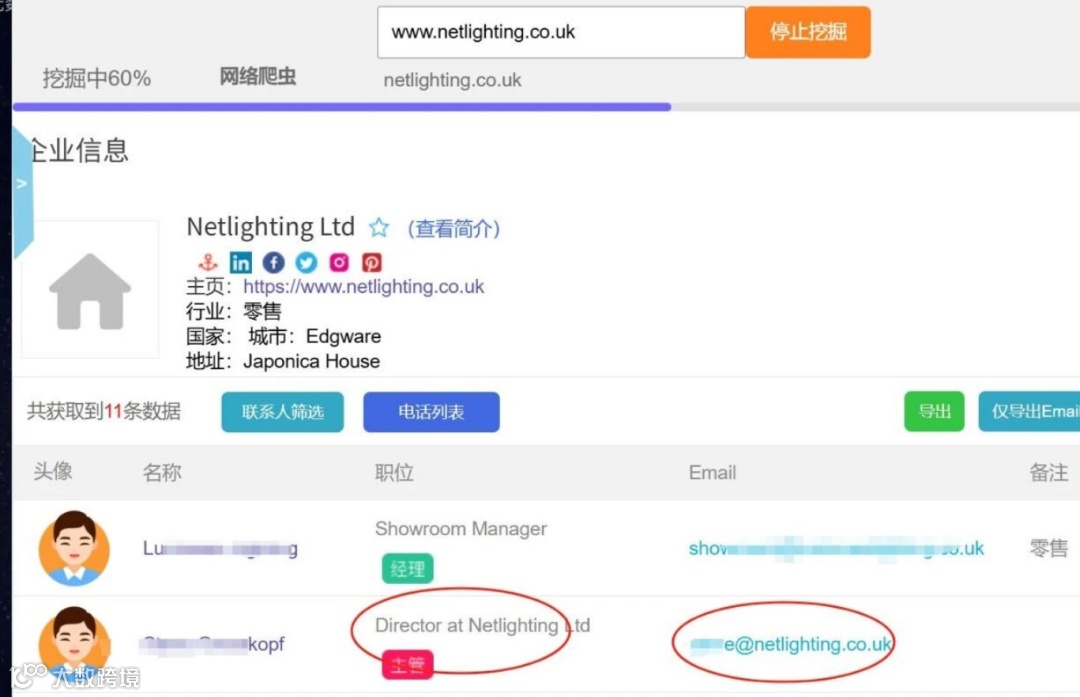Click the Director contact avatar
The image size is (1080, 697).
pyautogui.click(x=74, y=644)
